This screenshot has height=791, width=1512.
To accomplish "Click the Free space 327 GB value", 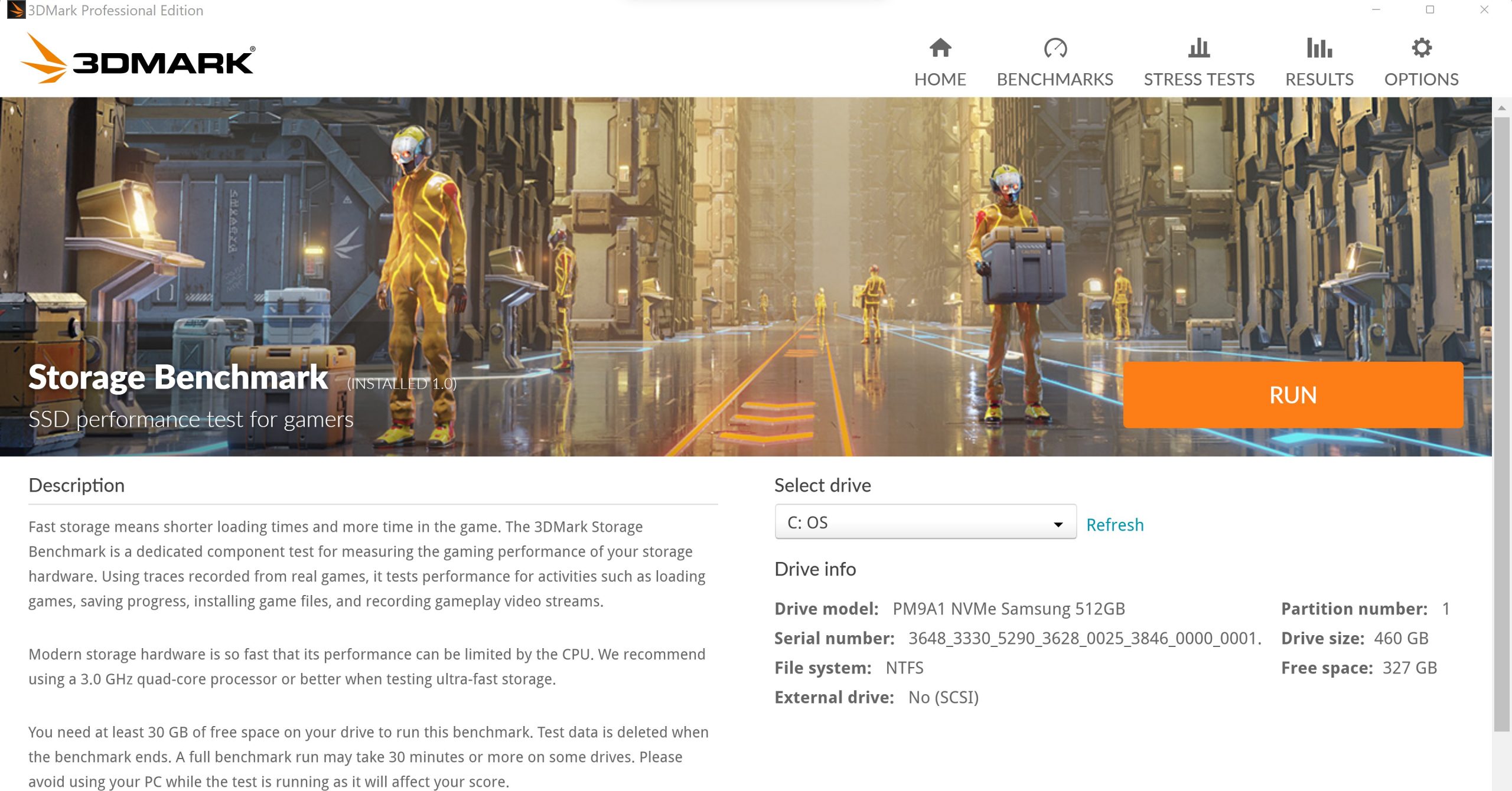I will pyautogui.click(x=1410, y=668).
